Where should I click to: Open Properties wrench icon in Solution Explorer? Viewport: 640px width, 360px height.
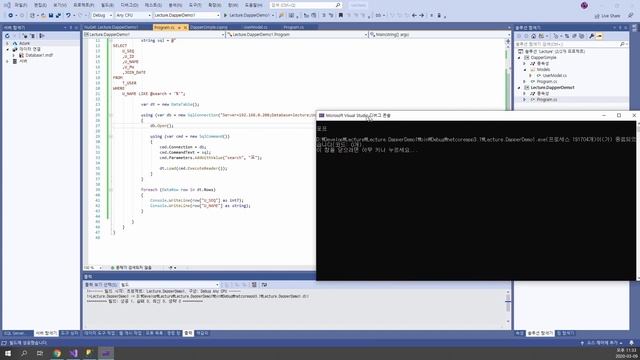click(591, 36)
